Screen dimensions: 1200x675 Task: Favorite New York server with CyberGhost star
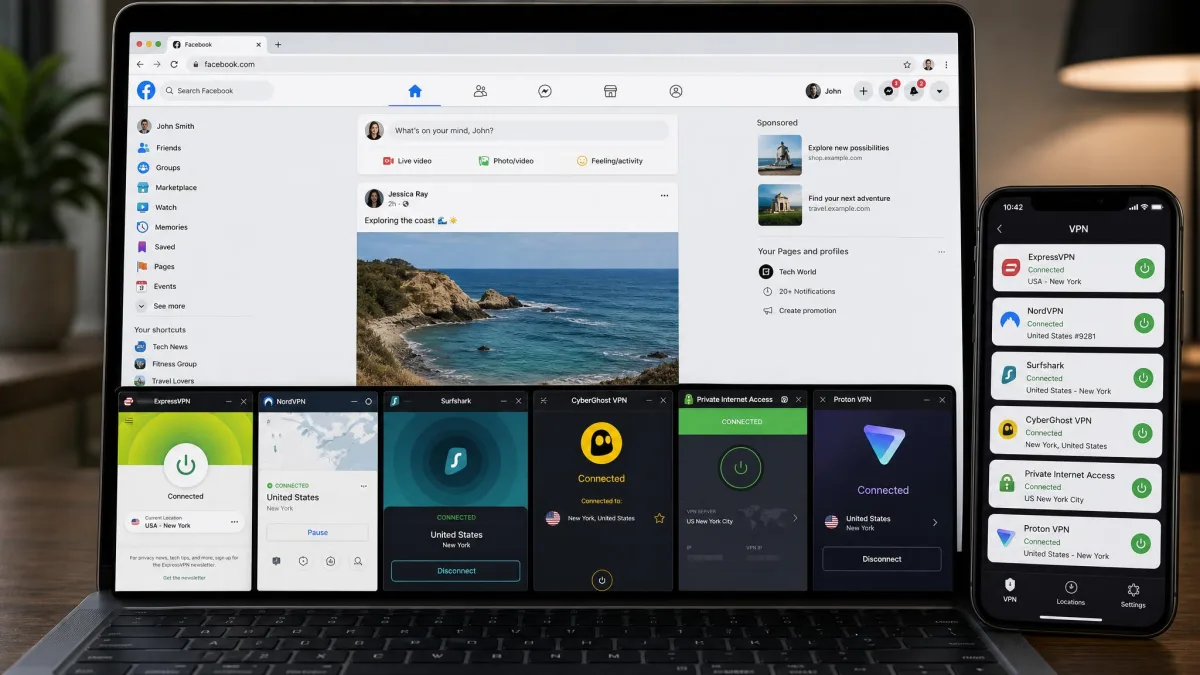pos(659,518)
